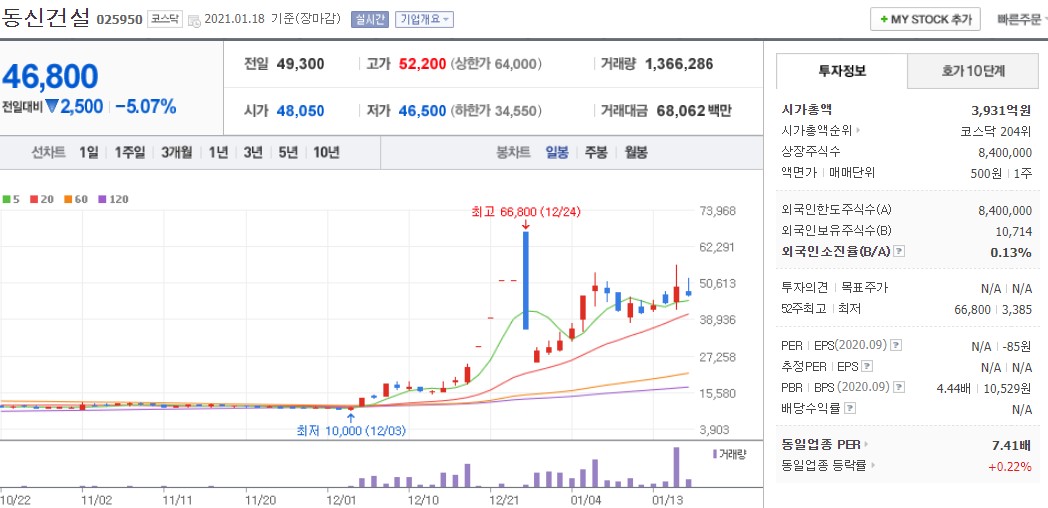
Task: Open the 빠른주문 dropdown
Action: [1022, 19]
